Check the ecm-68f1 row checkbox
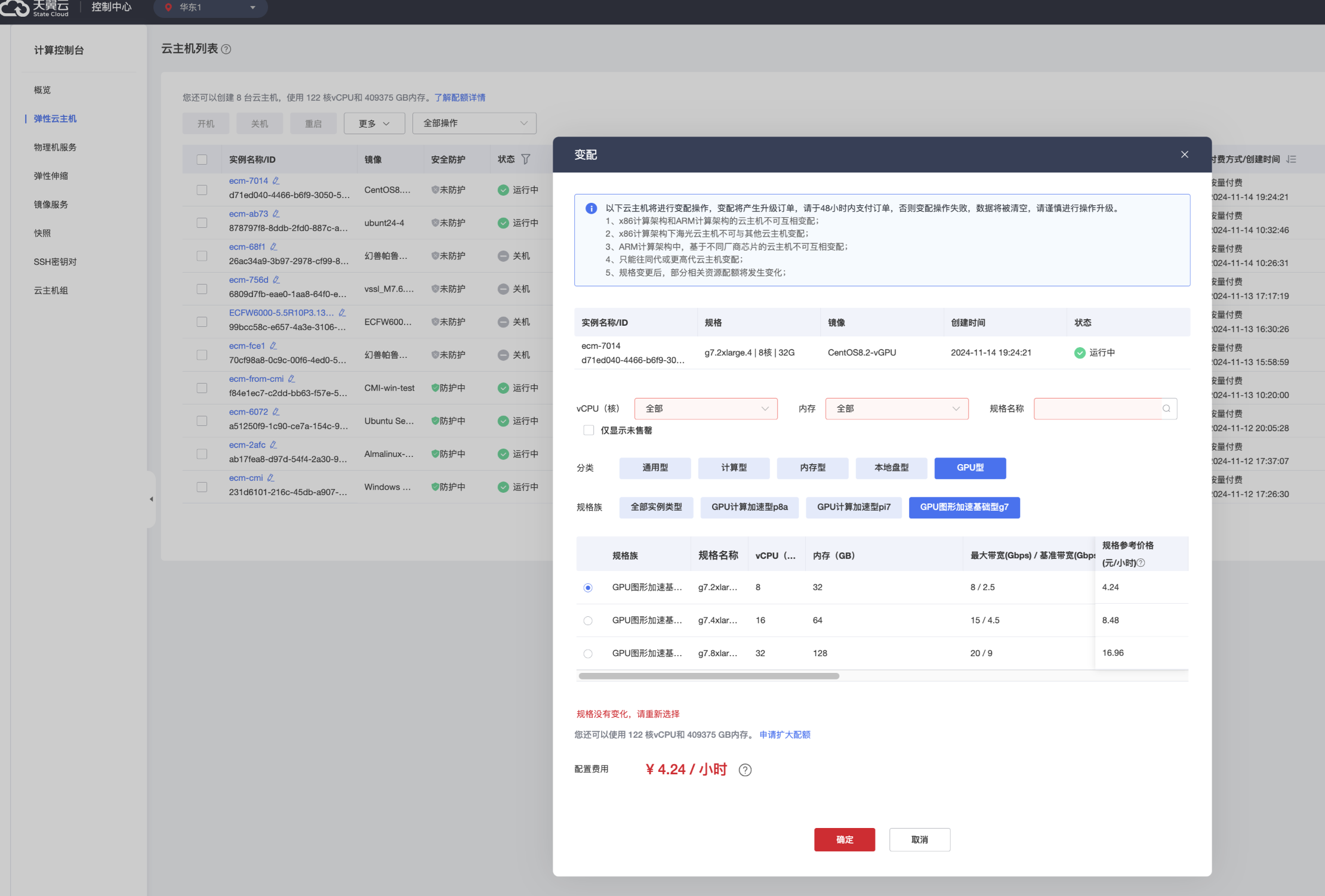Viewport: 1325px width, 896px height. pos(202,256)
